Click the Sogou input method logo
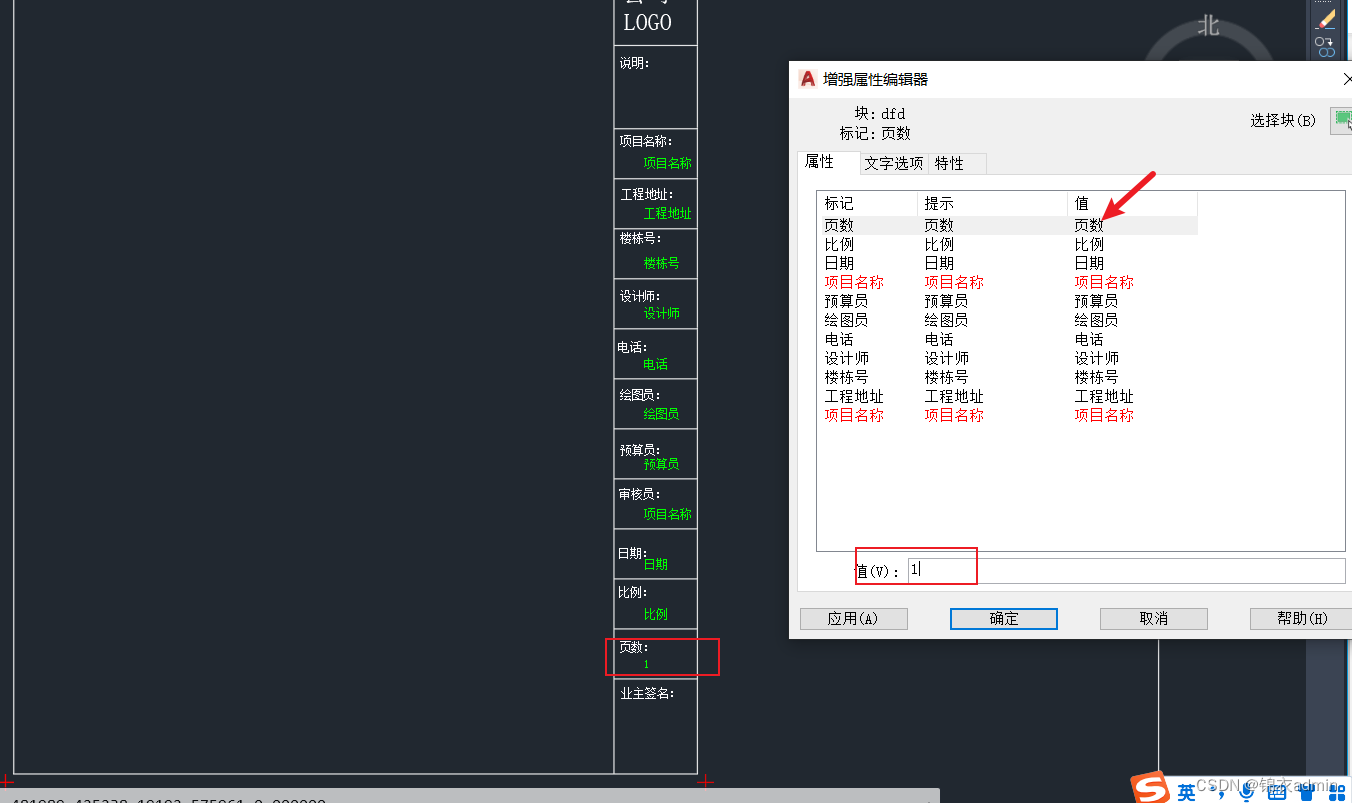The image size is (1352, 803). pos(1150,787)
